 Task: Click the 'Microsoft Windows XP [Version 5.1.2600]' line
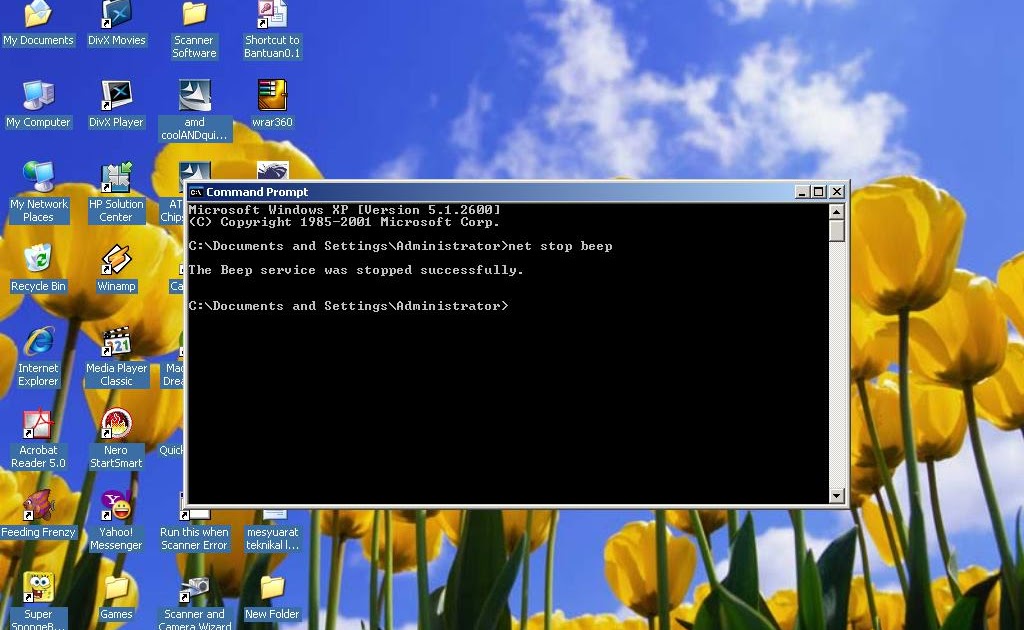pyautogui.click(x=344, y=210)
